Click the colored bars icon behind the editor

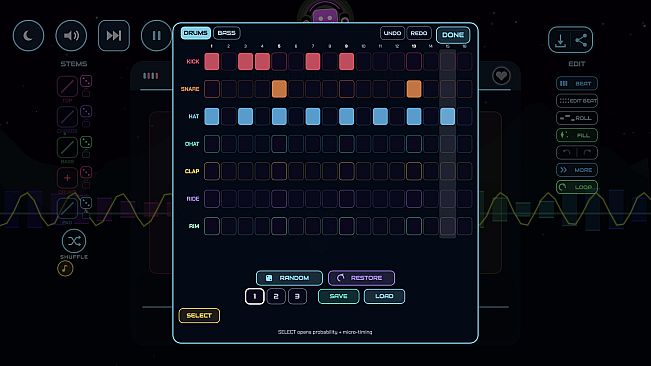coord(150,76)
